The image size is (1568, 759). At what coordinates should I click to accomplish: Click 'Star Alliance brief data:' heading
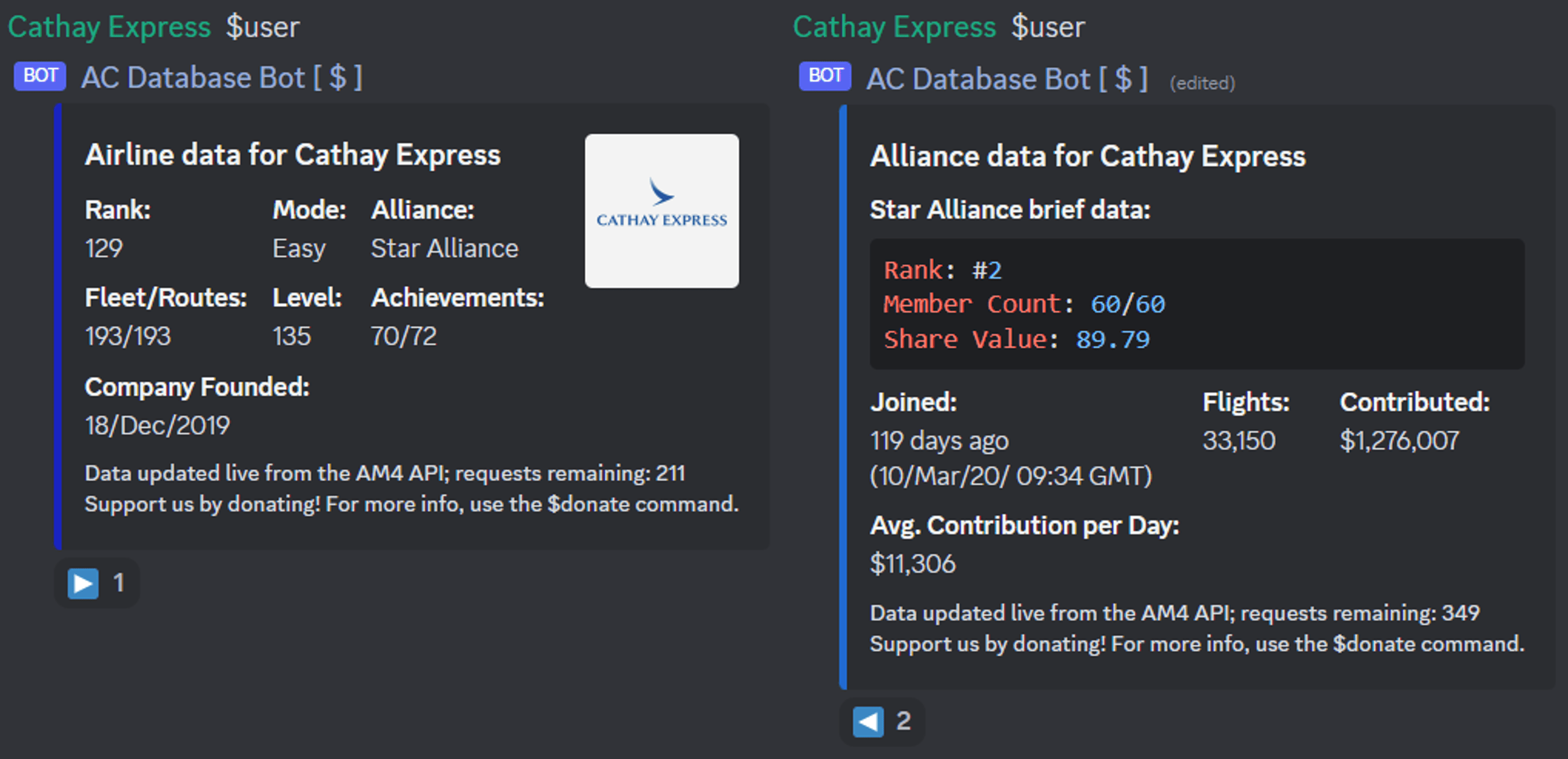(1010, 210)
